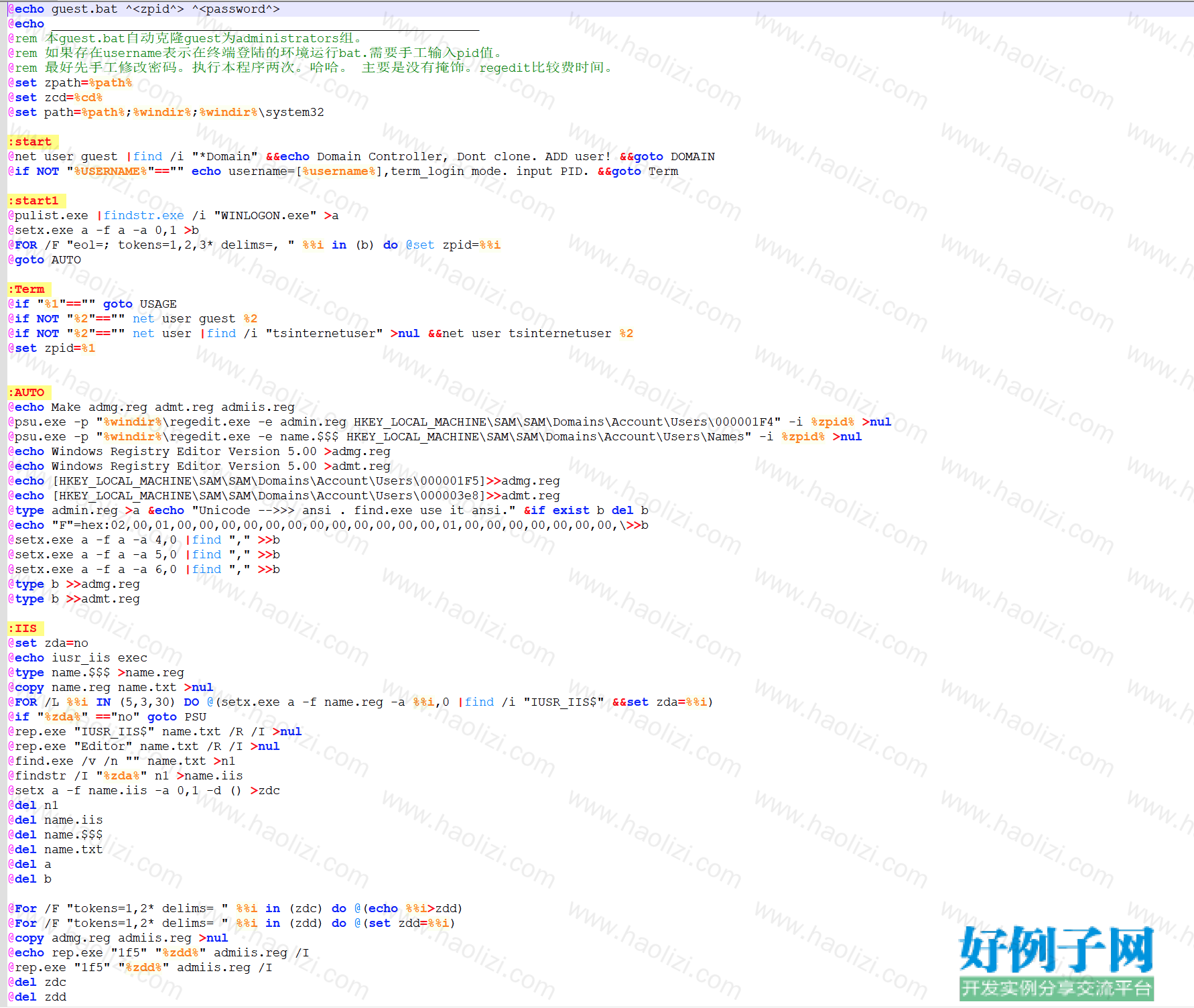The width and height of the screenshot is (1194, 1008).
Task: Click the 'setx a -f name.iis' line
Action: pos(144,790)
